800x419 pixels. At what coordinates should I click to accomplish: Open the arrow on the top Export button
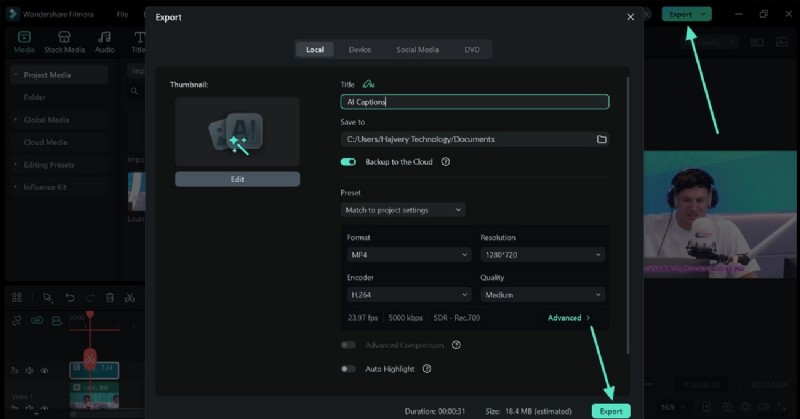[703, 14]
